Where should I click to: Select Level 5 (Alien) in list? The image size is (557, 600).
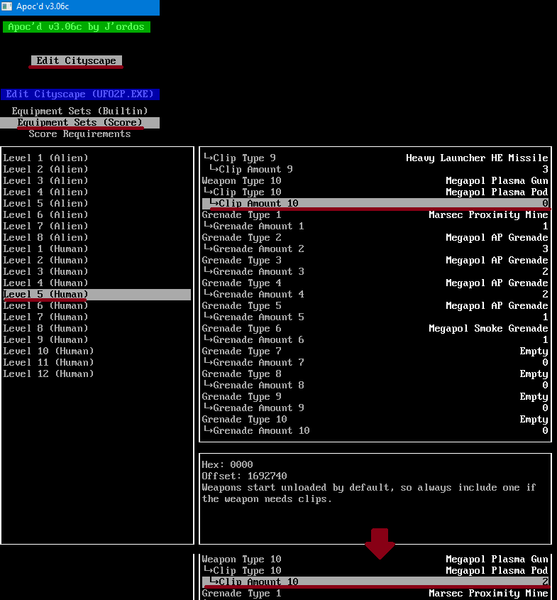(46, 203)
